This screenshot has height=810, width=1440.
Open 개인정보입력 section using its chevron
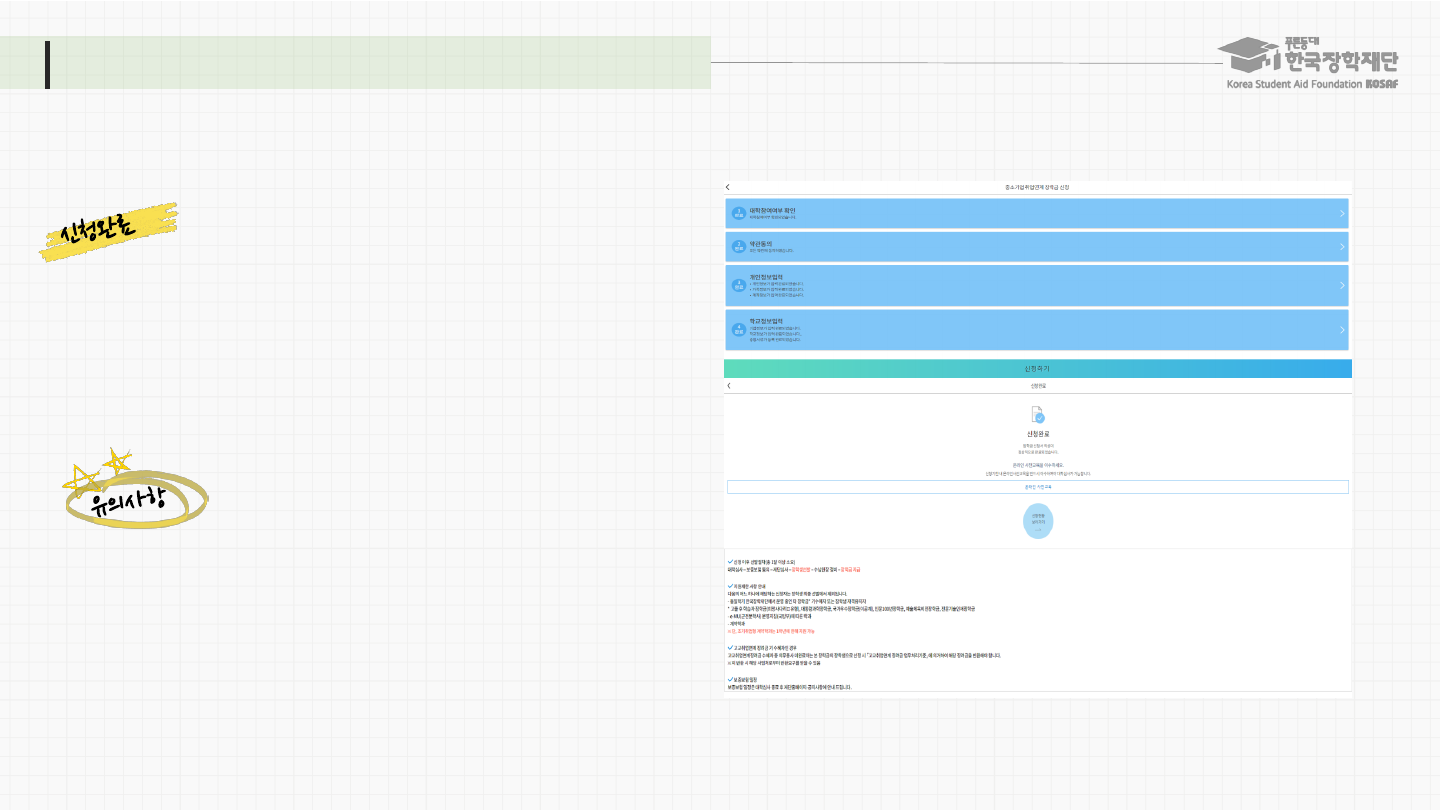[1341, 285]
